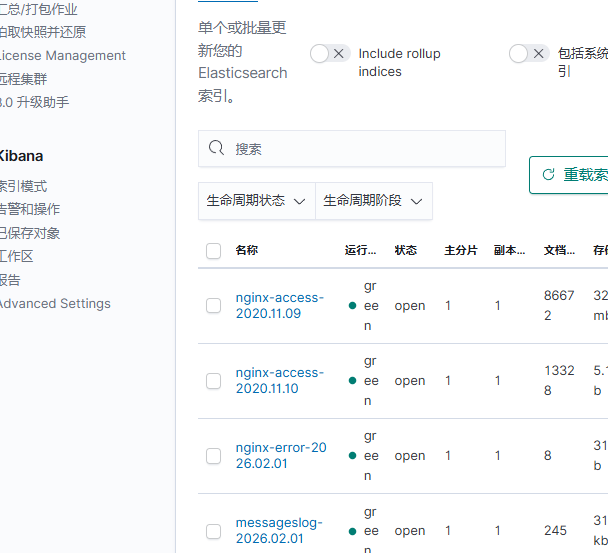Image resolution: width=608 pixels, height=553 pixels.
Task: Sort by 运行... health column header
Action: [x=360, y=251]
